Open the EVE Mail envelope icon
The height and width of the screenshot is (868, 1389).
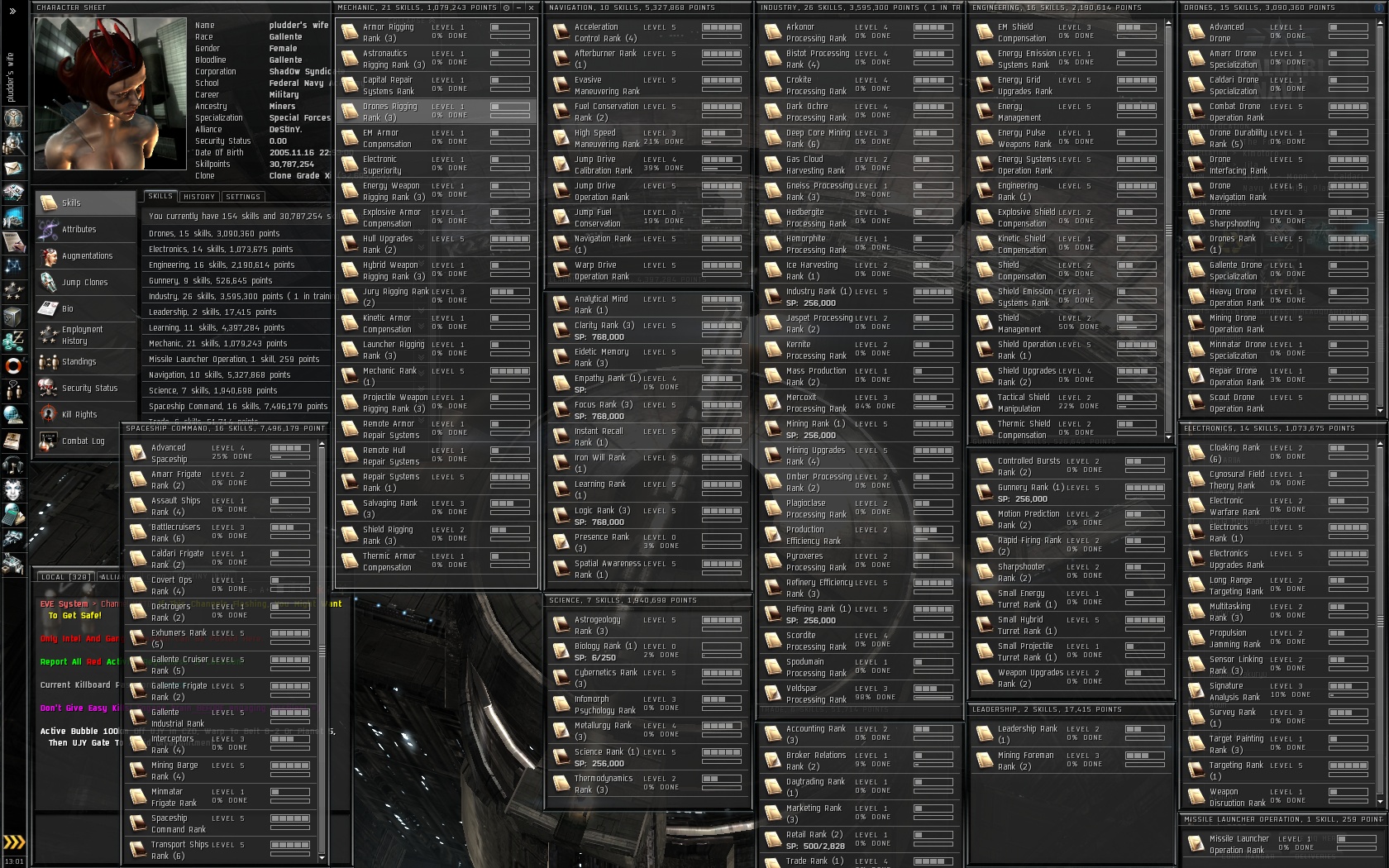coord(13,168)
